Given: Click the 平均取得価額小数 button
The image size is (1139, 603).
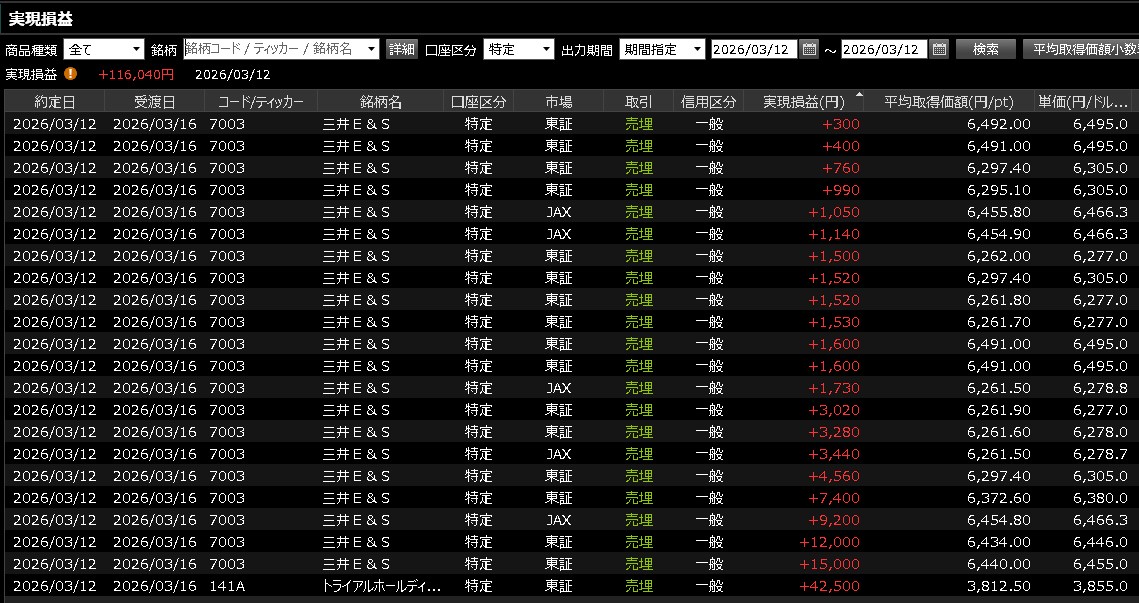Looking at the screenshot, I should 1084,49.
